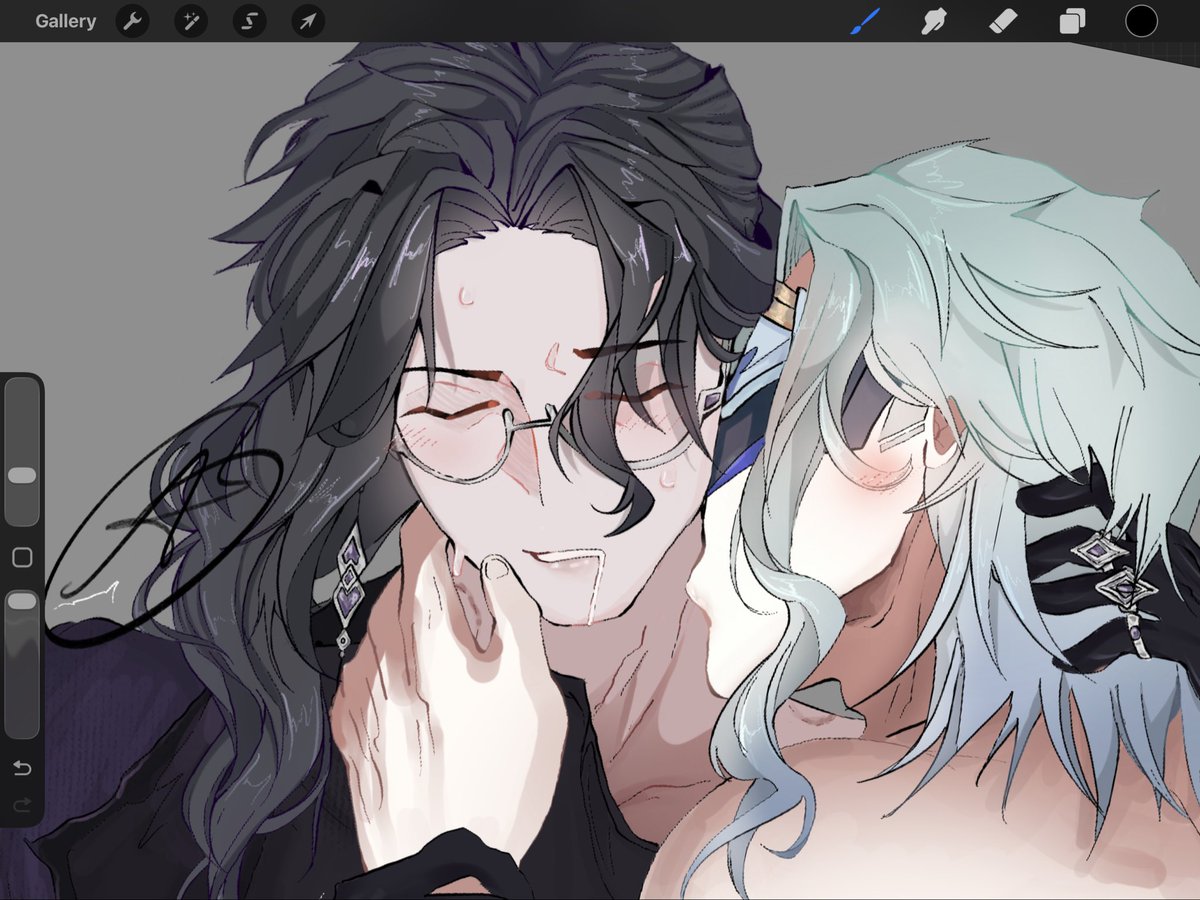Open the Layers panel

pos(1072,21)
